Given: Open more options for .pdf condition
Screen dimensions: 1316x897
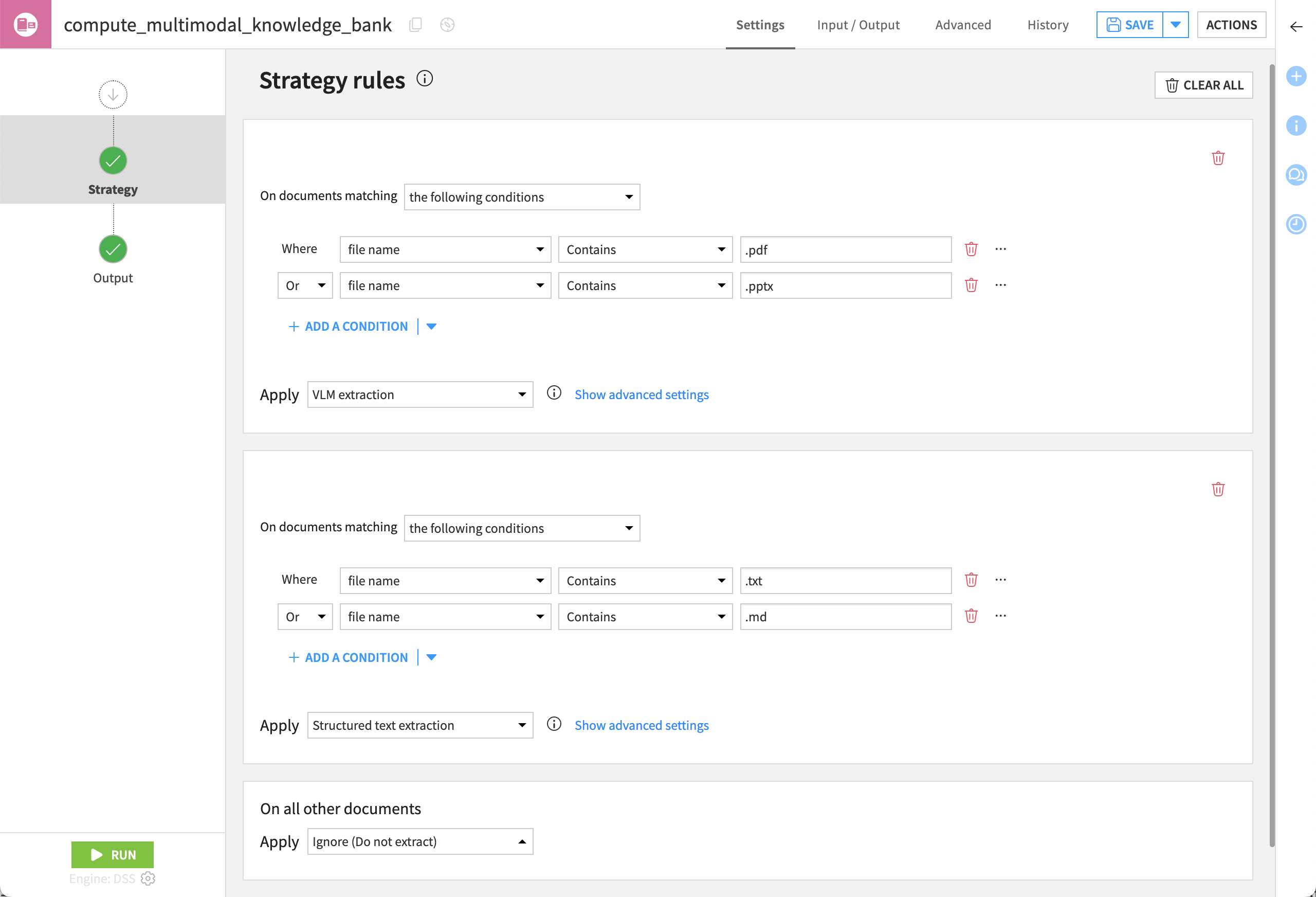Looking at the screenshot, I should coord(1000,249).
